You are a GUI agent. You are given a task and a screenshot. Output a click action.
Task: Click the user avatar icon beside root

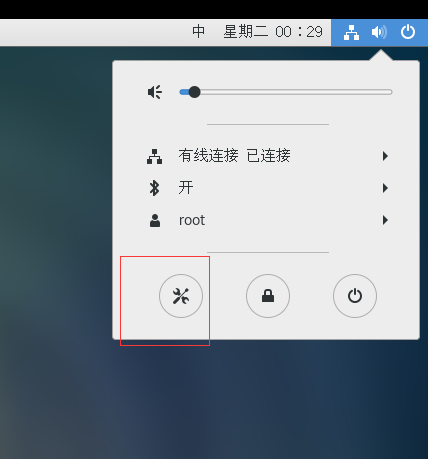click(x=155, y=220)
